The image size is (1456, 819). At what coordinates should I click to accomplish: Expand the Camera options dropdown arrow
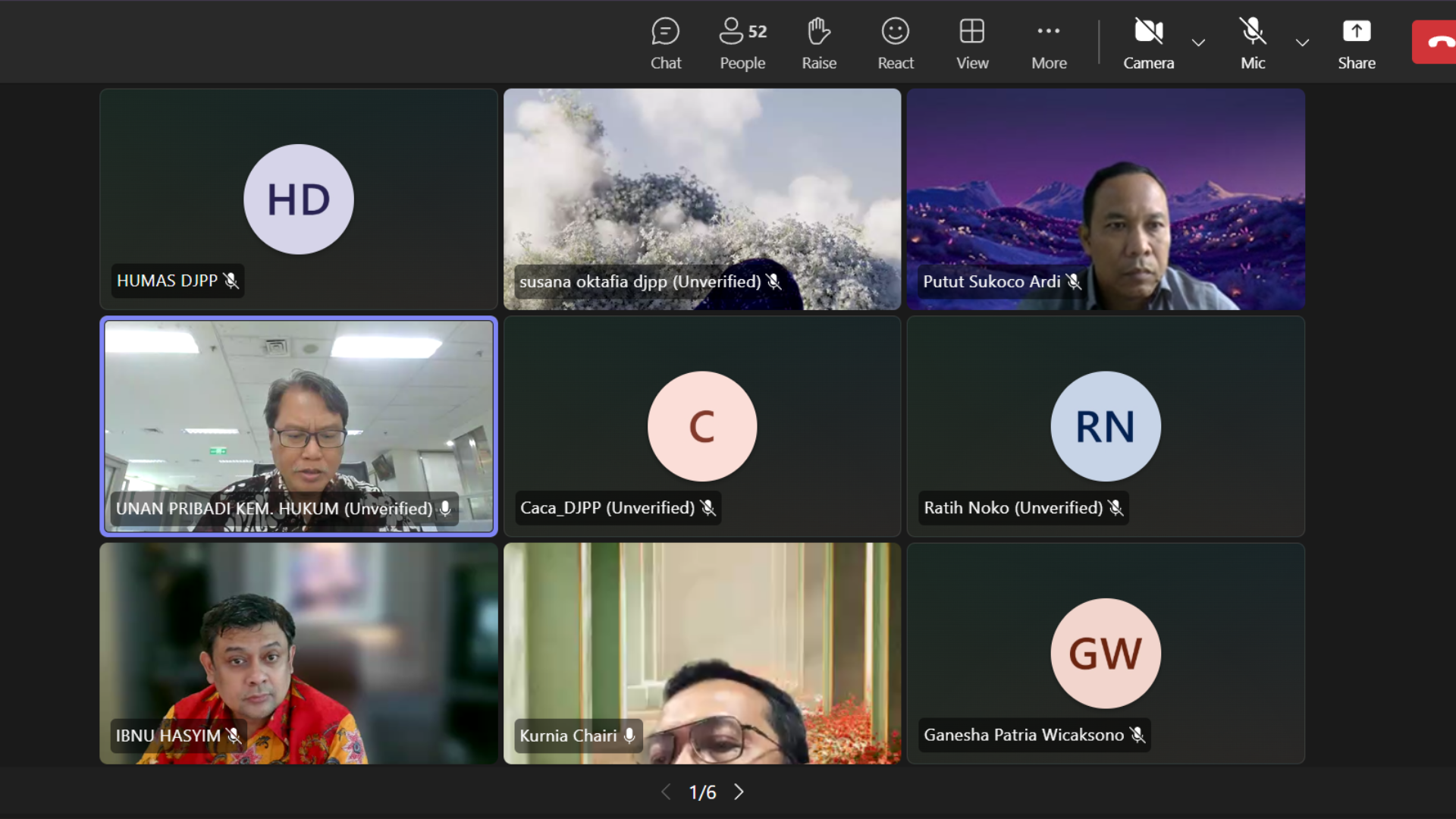click(1198, 43)
